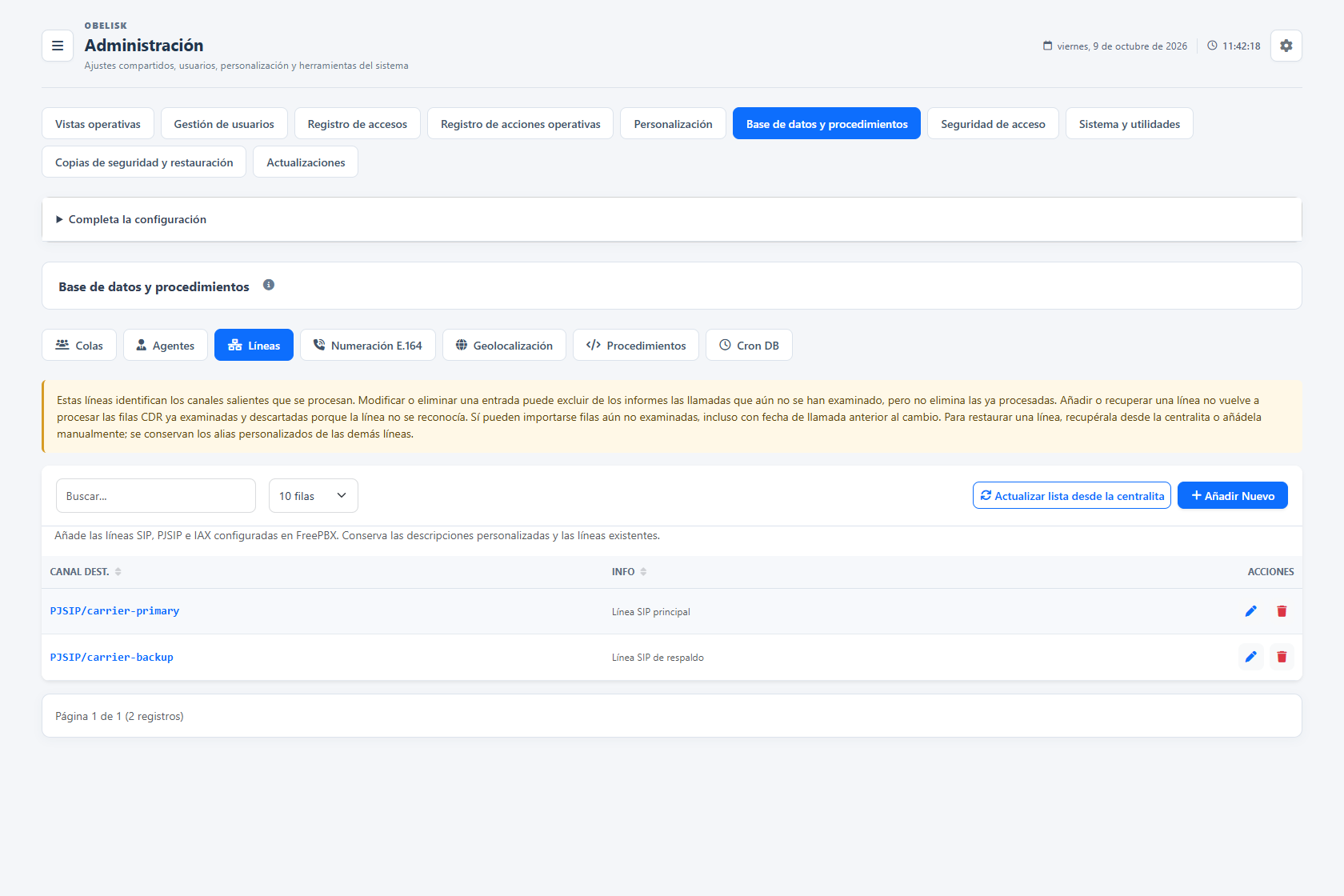Switch to the Seguridad de acceso tab
This screenshot has height=896, width=1344.
point(993,124)
